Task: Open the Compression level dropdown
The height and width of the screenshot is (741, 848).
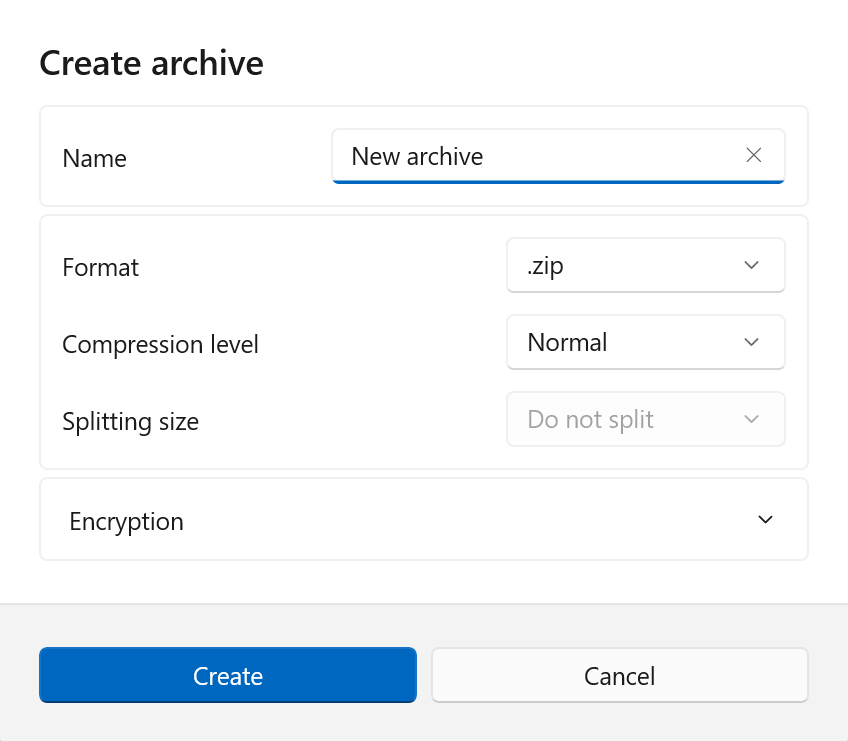Action: pyautogui.click(x=645, y=342)
